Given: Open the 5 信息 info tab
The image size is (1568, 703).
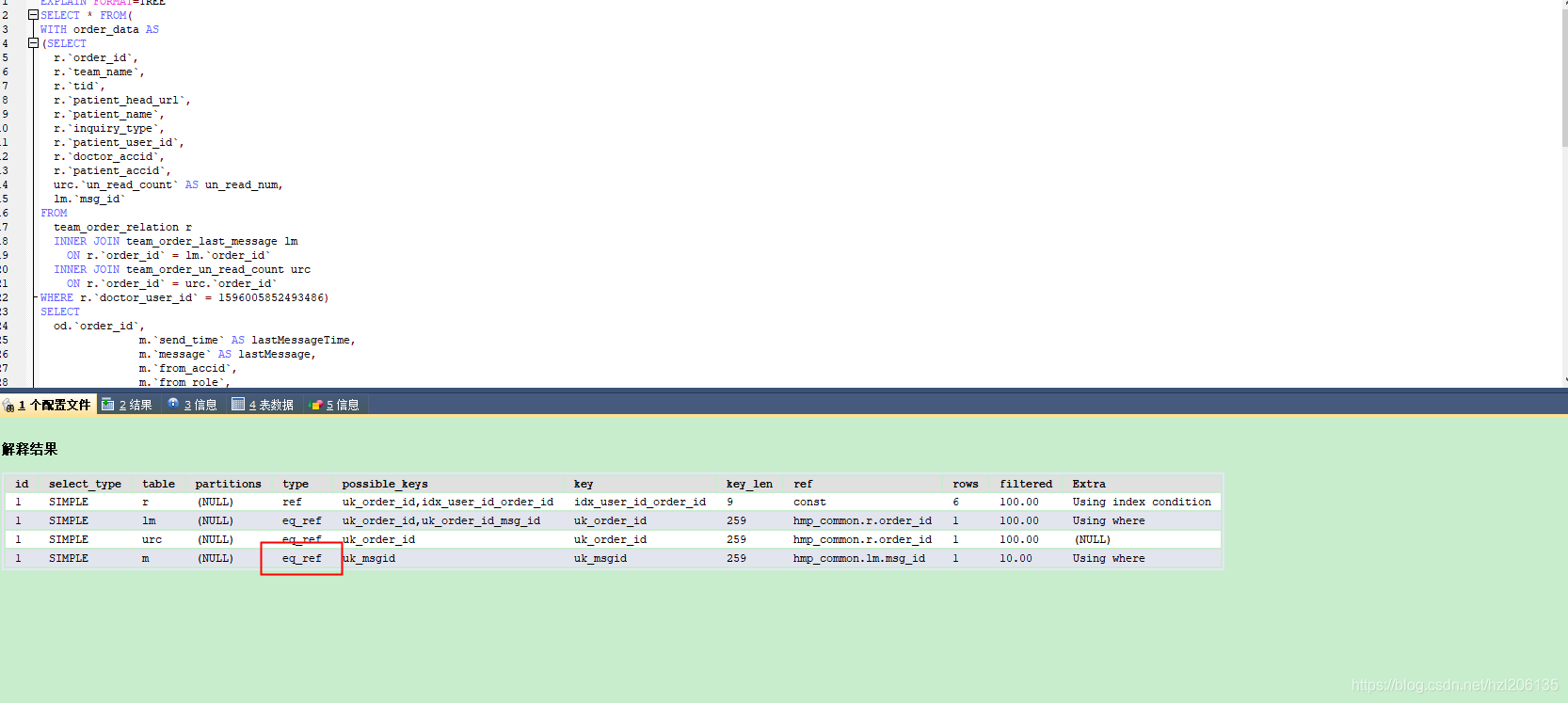Looking at the screenshot, I should coord(334,405).
